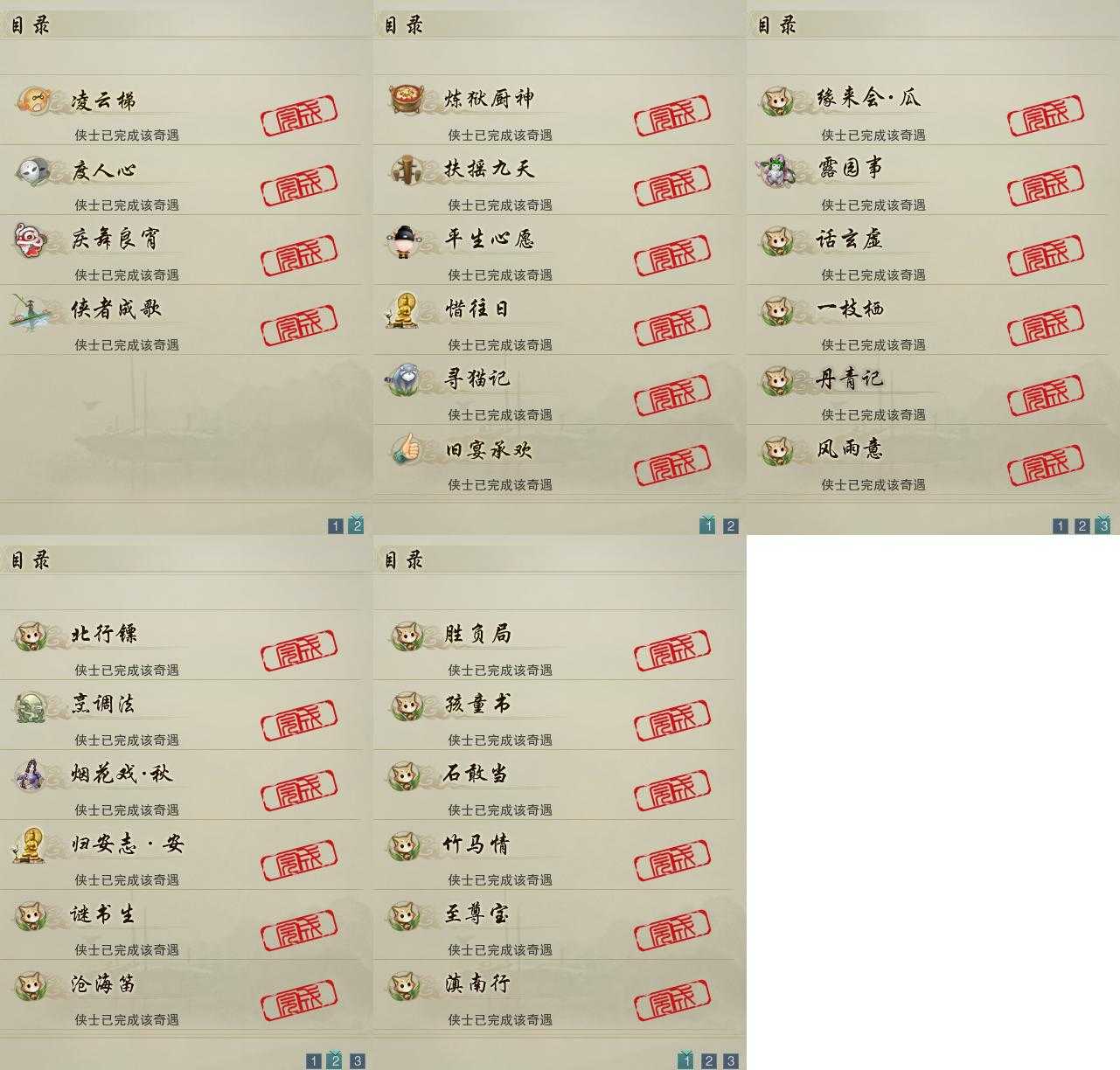Select the jade teapot icon beside 烹调法

point(30,705)
